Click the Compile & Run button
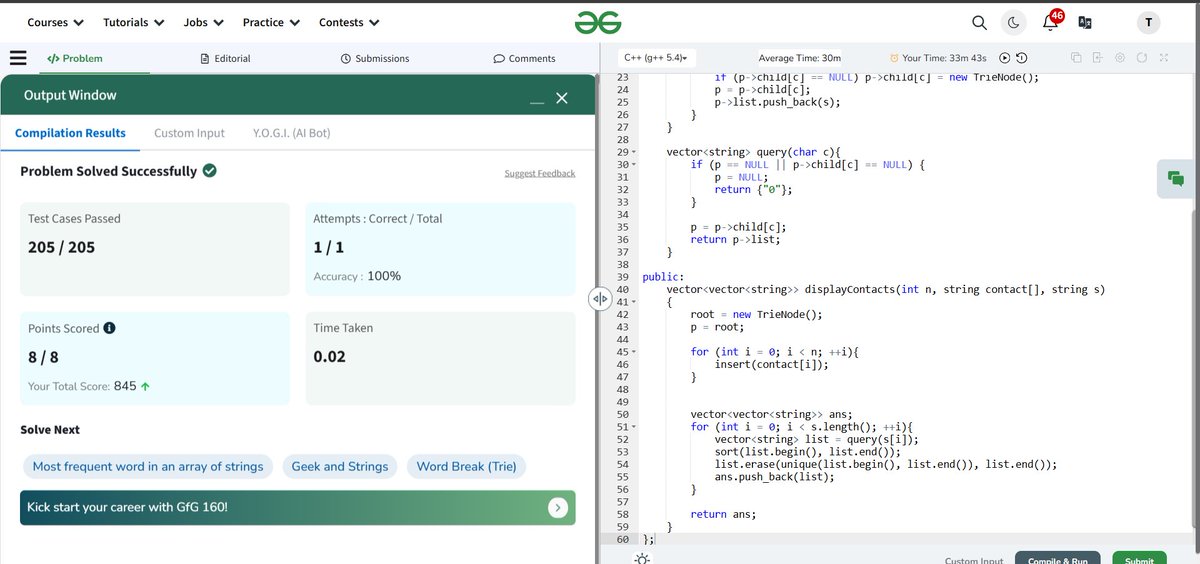 click(1058, 559)
